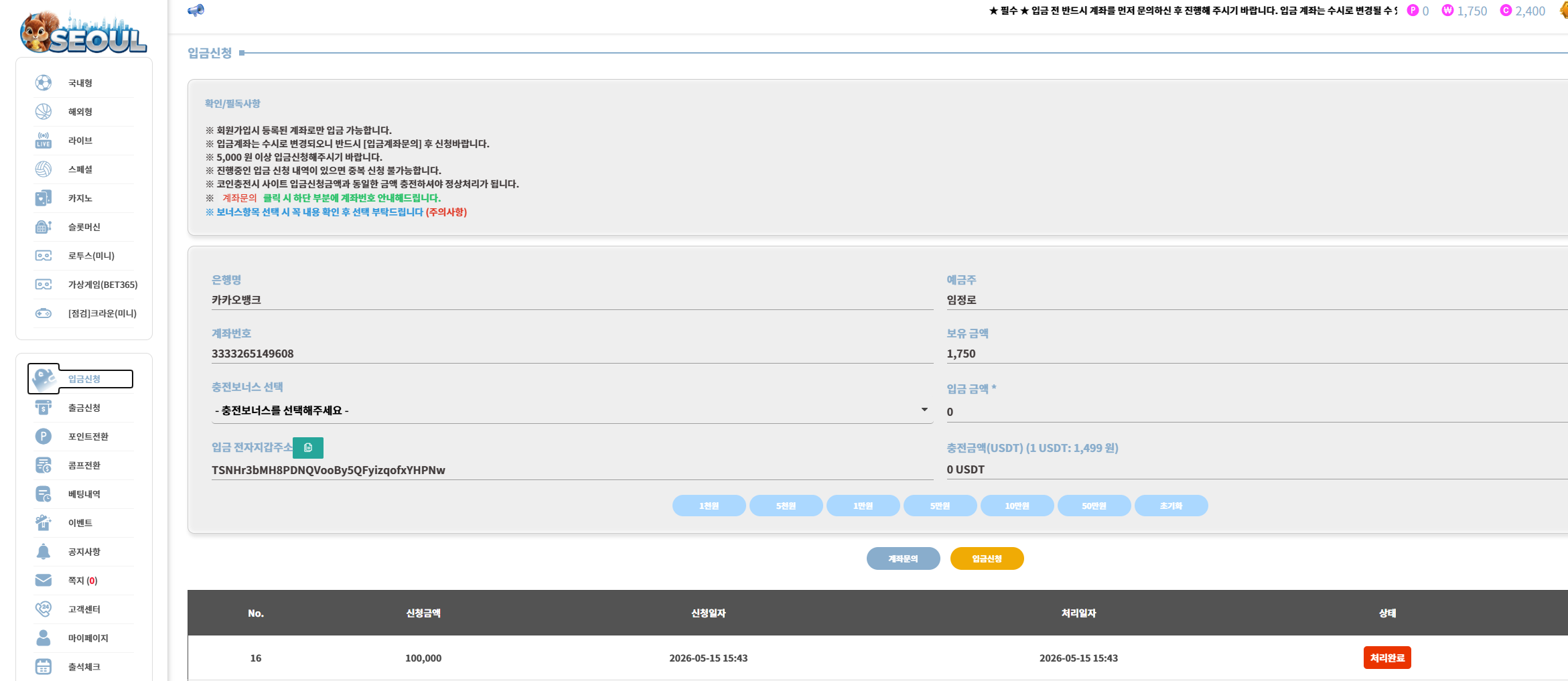
Task: Click the red 처리완료 status badge
Action: (x=1387, y=658)
